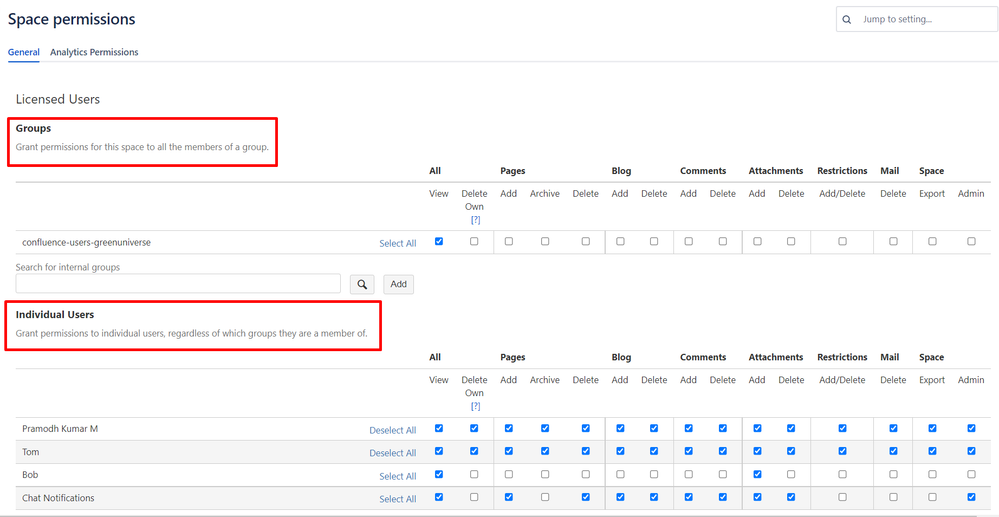Click the Space permissions page title
Image resolution: width=999 pixels, height=517 pixels.
coord(71,19)
